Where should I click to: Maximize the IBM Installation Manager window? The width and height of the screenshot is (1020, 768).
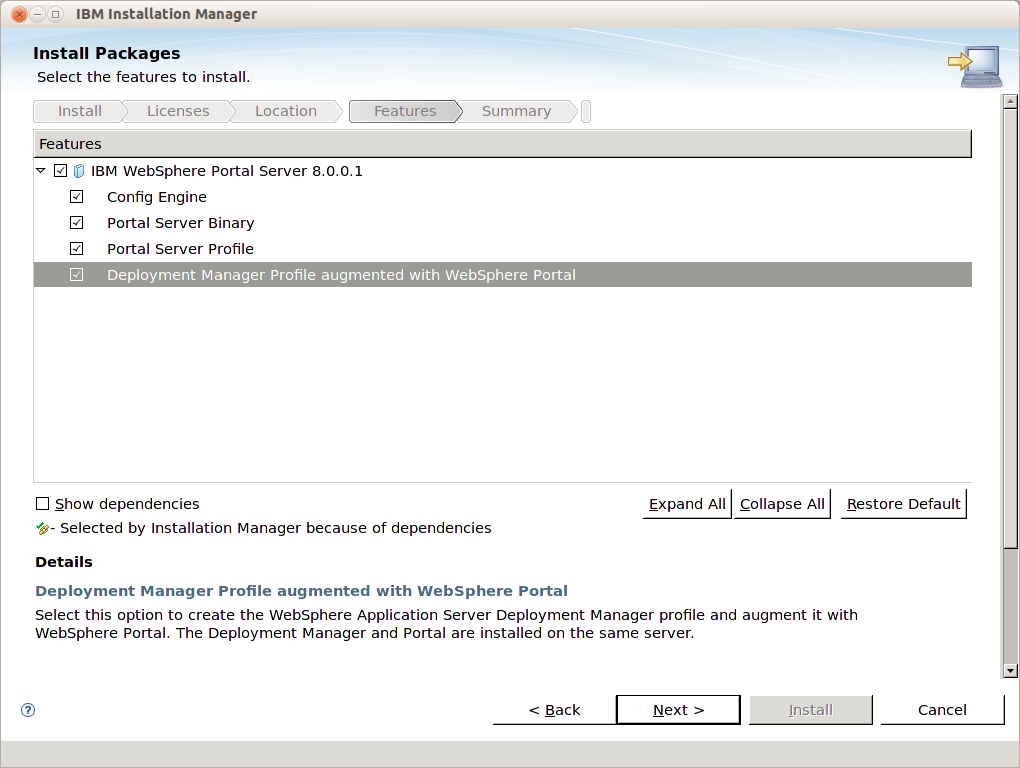point(56,14)
